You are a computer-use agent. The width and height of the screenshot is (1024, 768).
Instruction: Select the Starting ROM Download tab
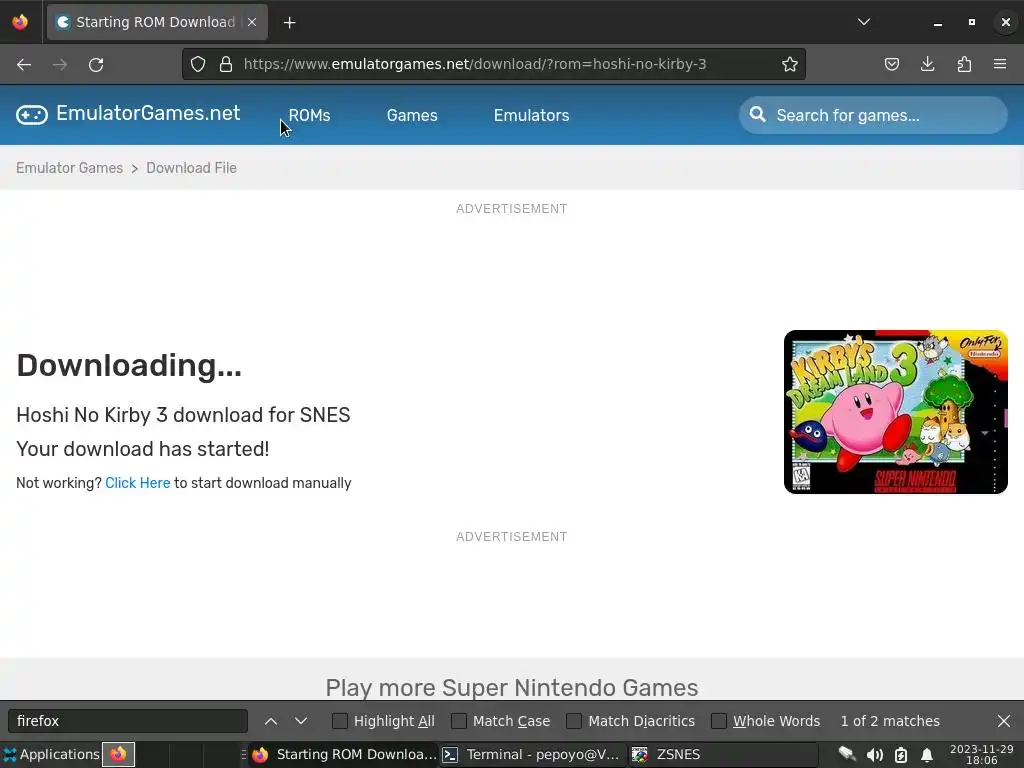click(x=157, y=22)
